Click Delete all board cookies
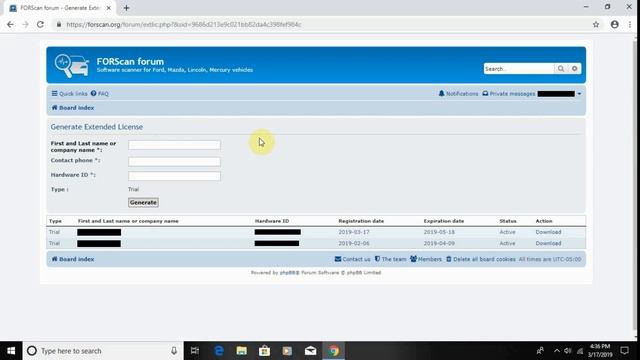Image resolution: width=640 pixels, height=360 pixels. [x=480, y=259]
